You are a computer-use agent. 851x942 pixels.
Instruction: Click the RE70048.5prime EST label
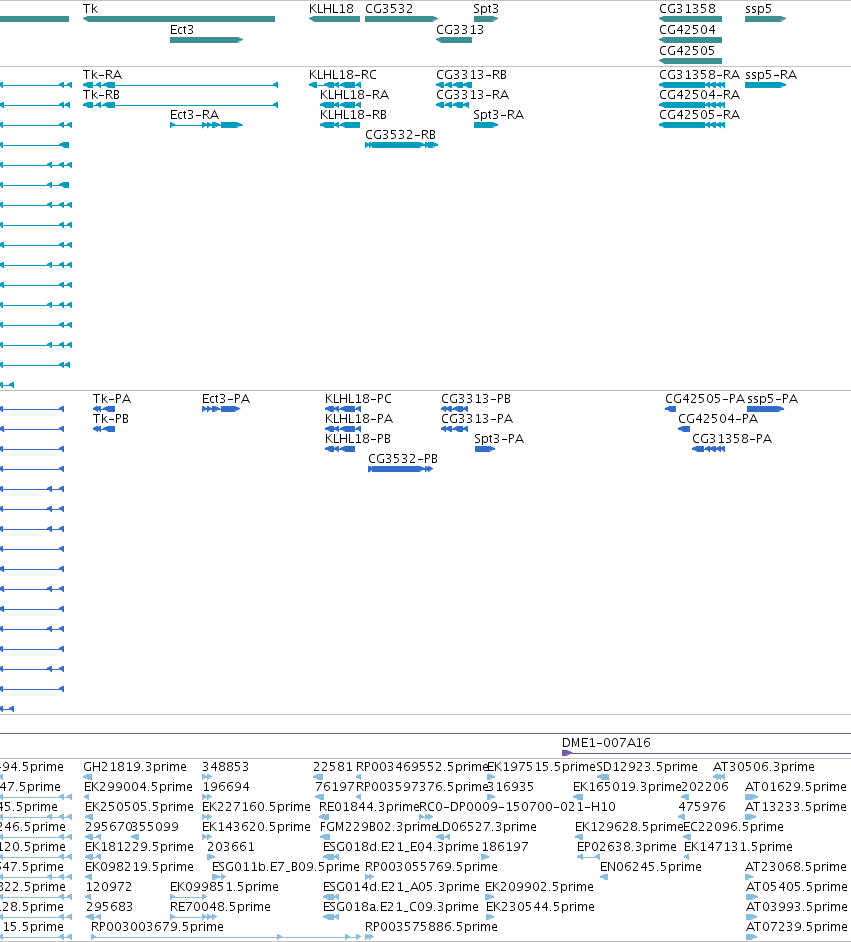220,907
